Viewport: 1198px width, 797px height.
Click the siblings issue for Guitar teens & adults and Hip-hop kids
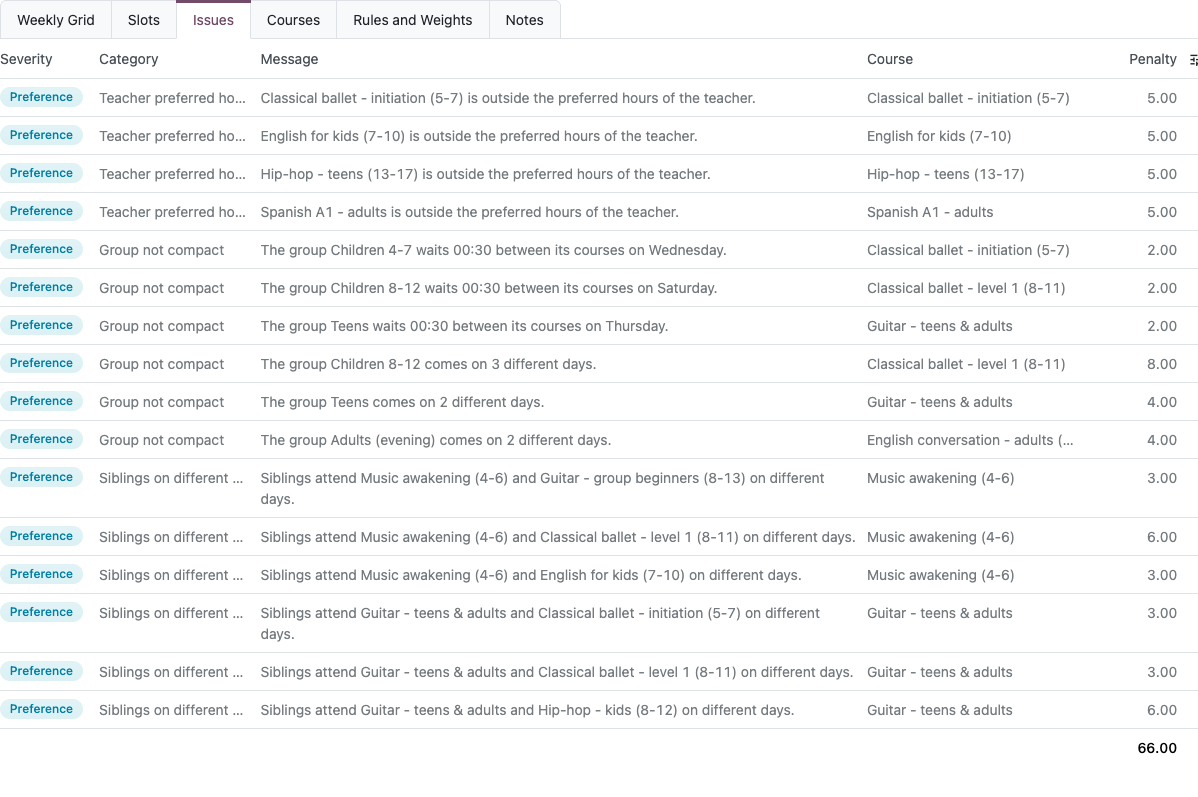(x=527, y=711)
